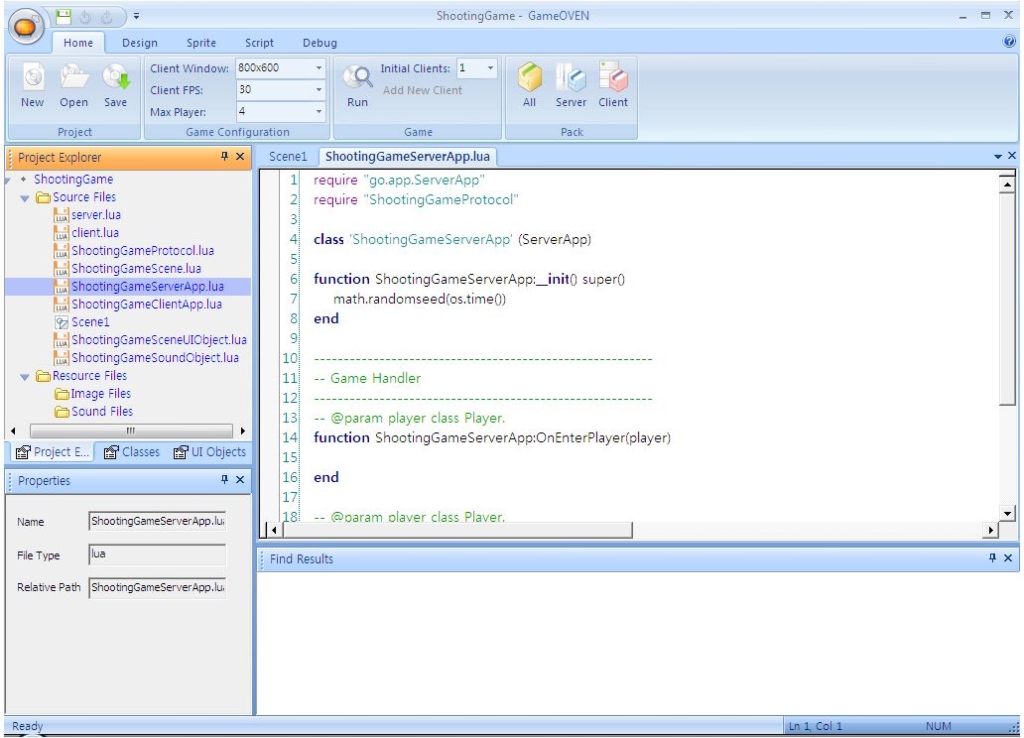Open the Client Window size dropdown
This screenshot has width=1024, height=738.
click(319, 68)
